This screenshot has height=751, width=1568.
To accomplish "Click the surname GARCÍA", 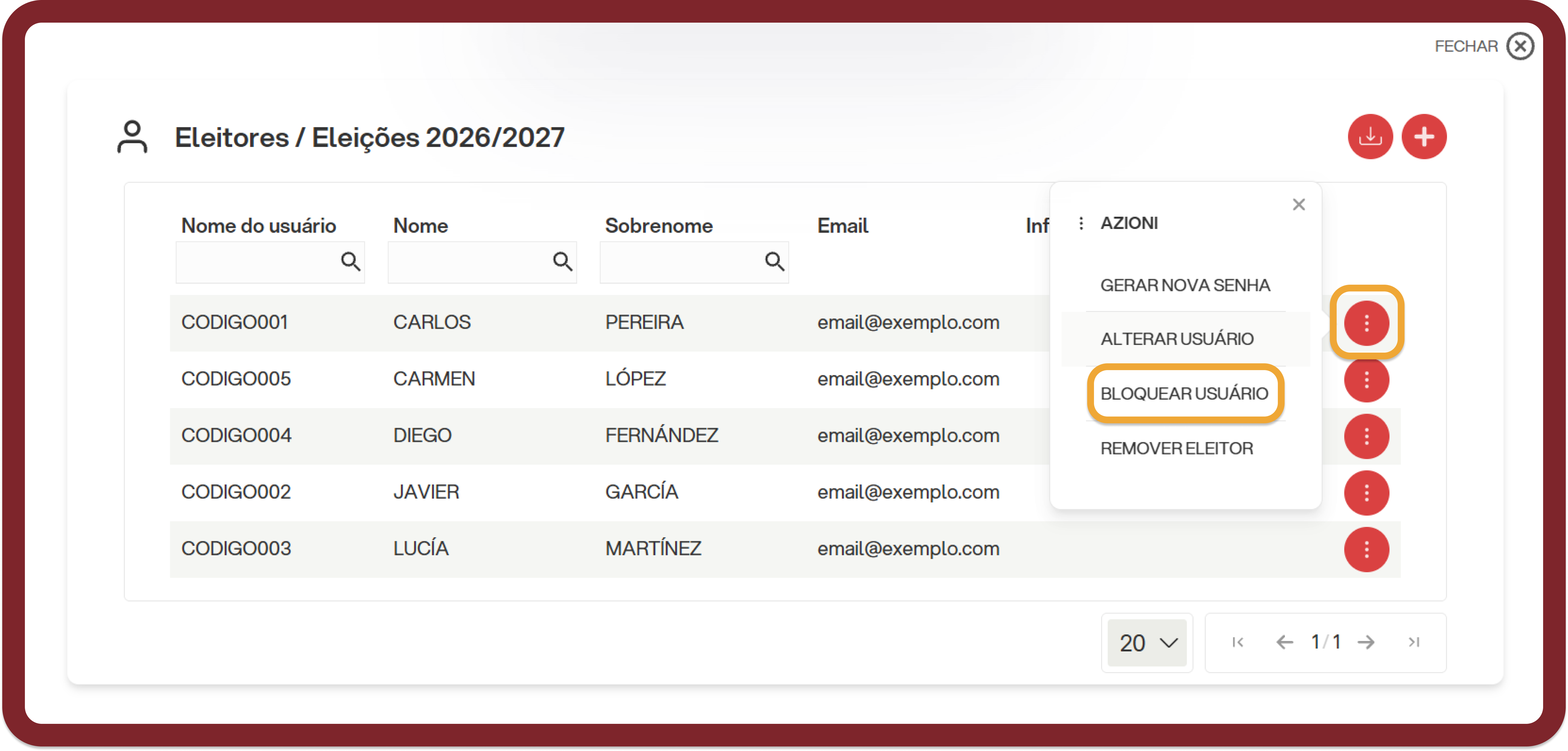I will tap(641, 491).
